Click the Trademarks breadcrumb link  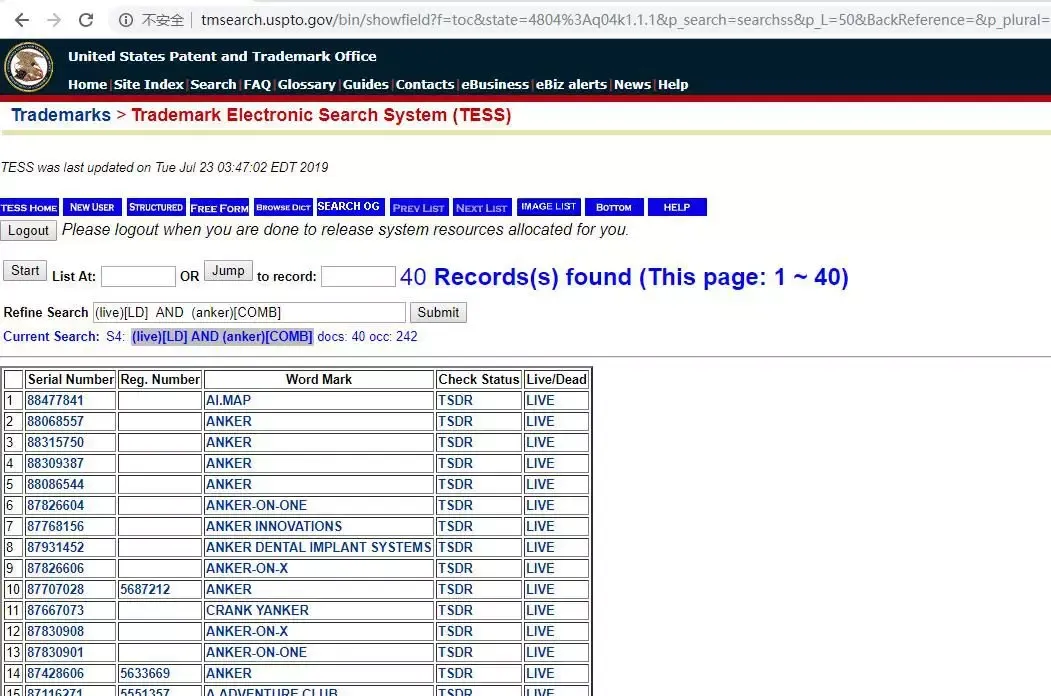tap(61, 115)
